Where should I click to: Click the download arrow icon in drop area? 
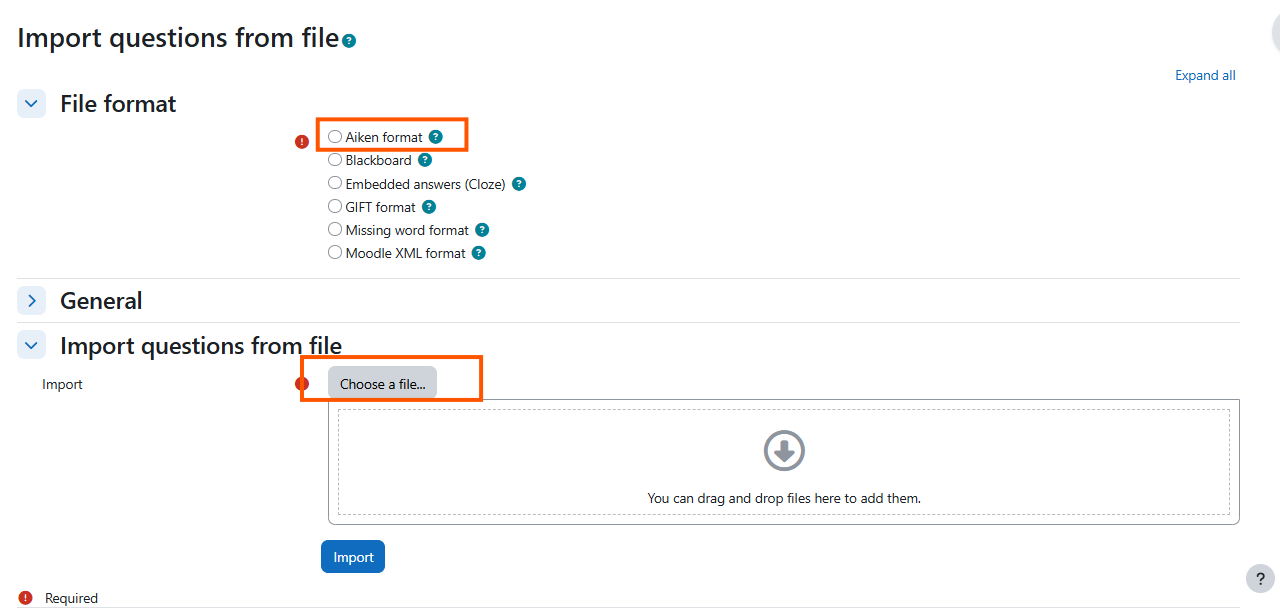[x=784, y=451]
